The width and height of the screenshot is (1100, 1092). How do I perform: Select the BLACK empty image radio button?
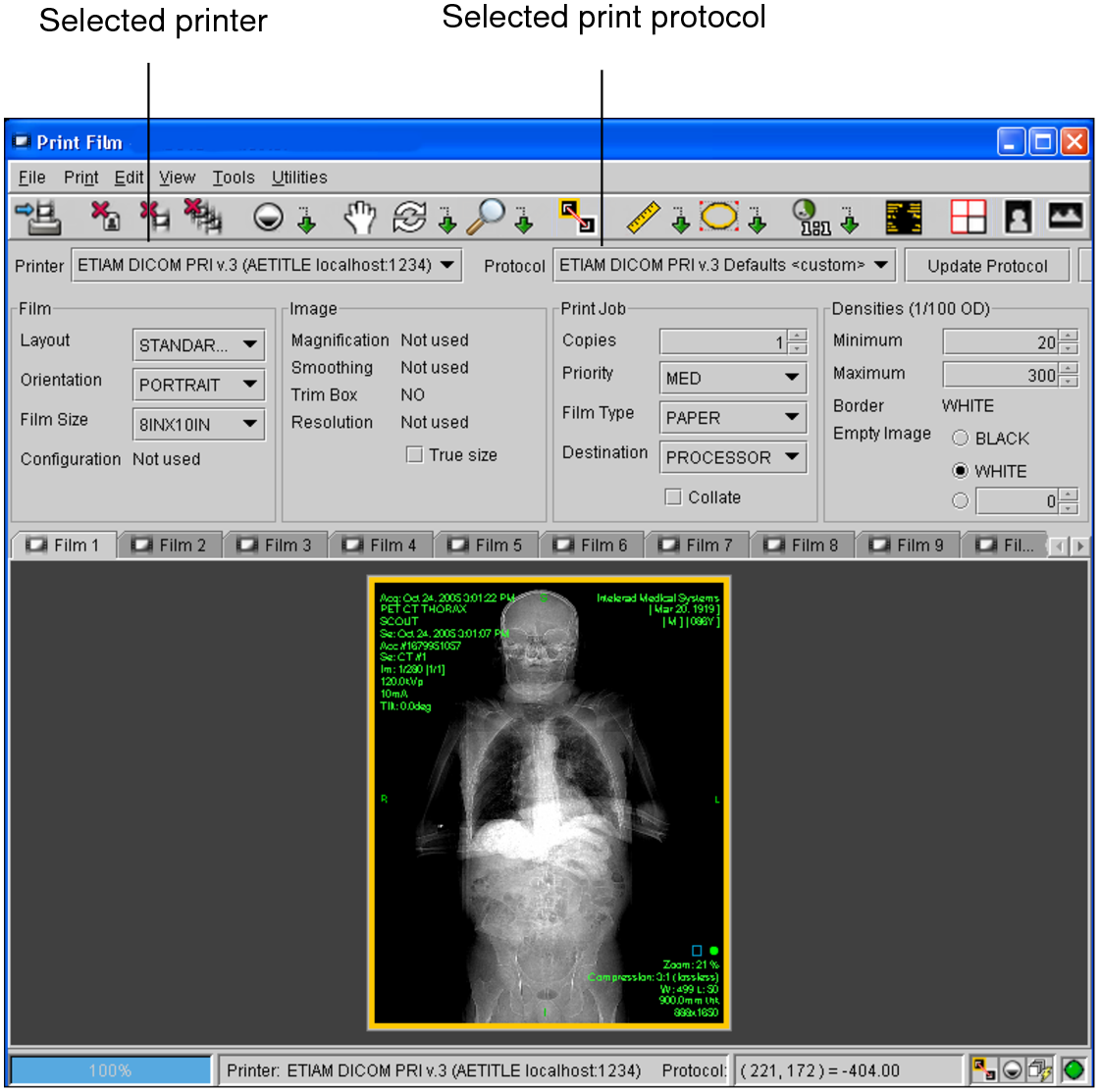pyautogui.click(x=960, y=438)
